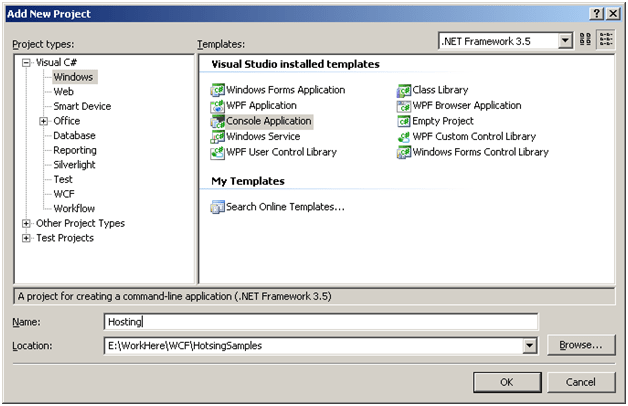The width and height of the screenshot is (628, 406).
Task: Click into the Name text field
Action: 320,322
